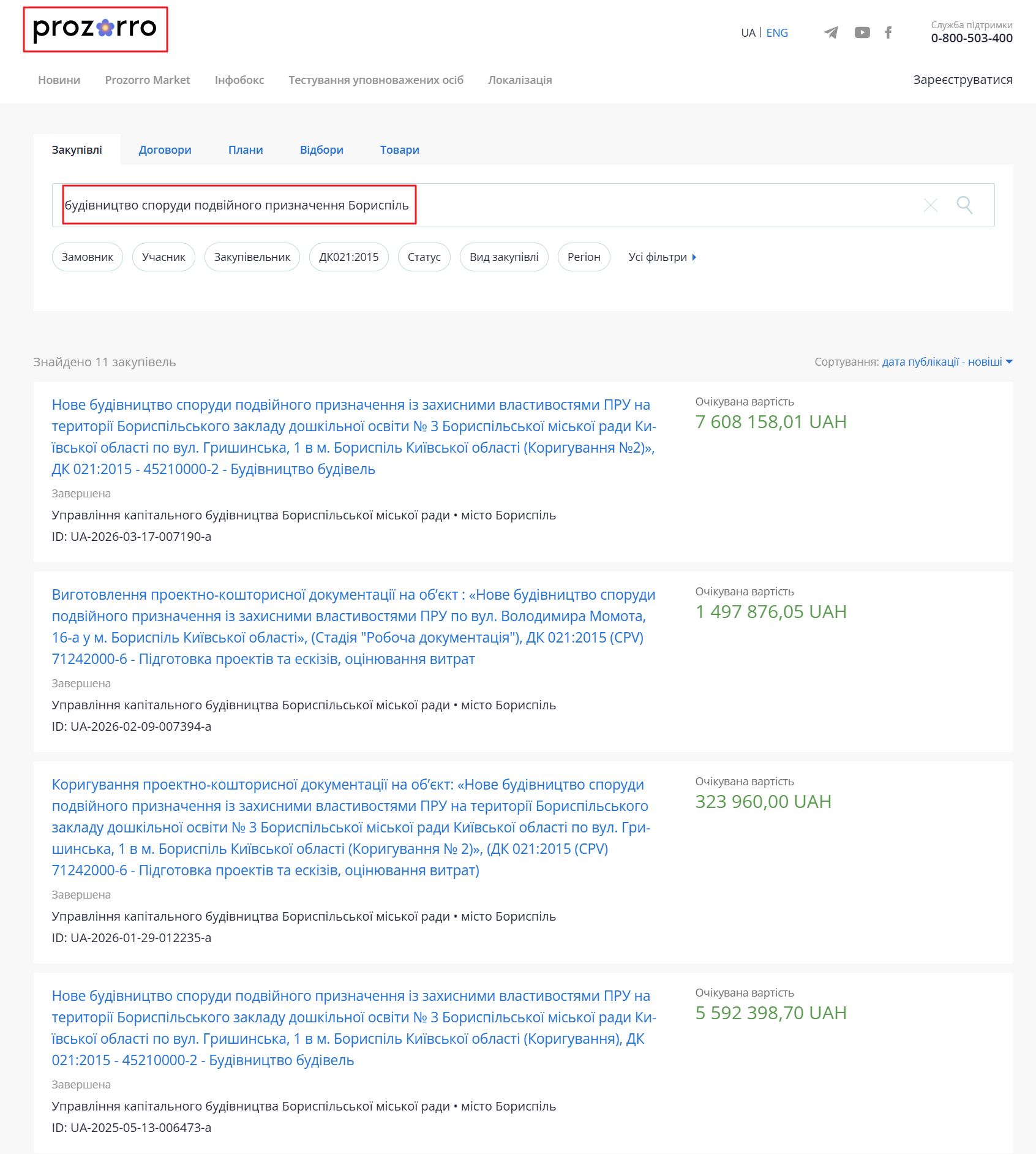Screen dimensions: 1036x1154
Task: Select UA language option
Action: coord(748,33)
